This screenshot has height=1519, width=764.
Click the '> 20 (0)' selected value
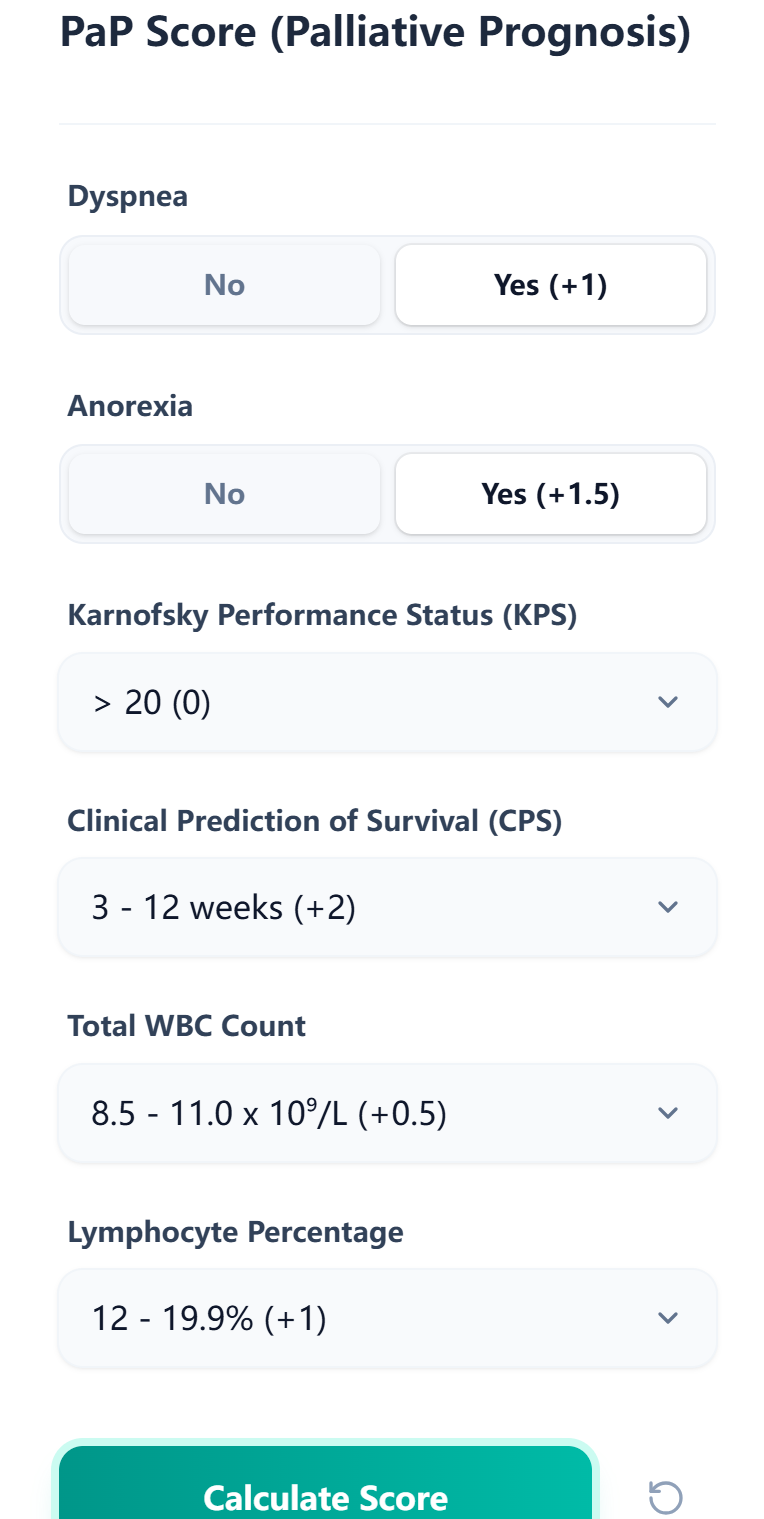(x=151, y=701)
